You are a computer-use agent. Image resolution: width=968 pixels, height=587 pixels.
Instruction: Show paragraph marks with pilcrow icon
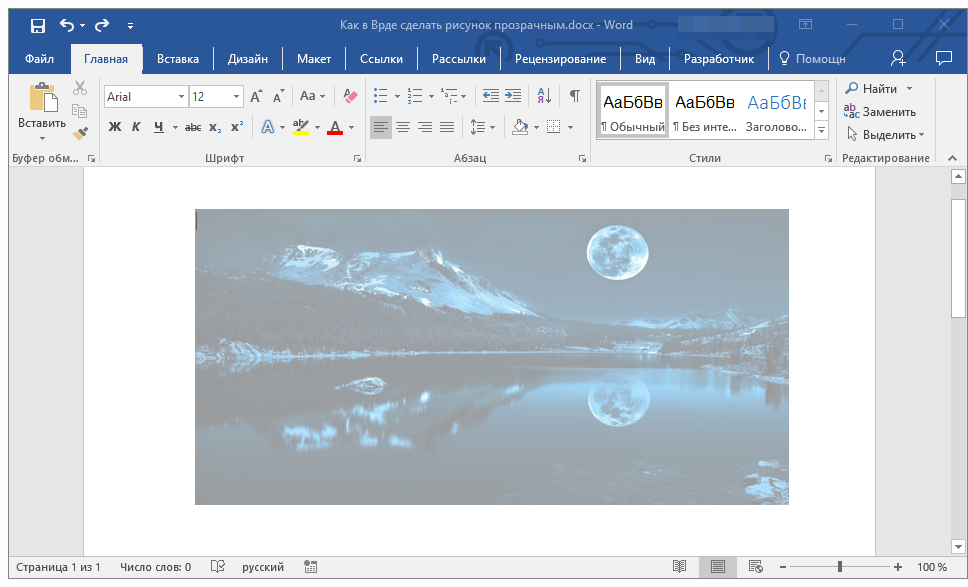(574, 97)
